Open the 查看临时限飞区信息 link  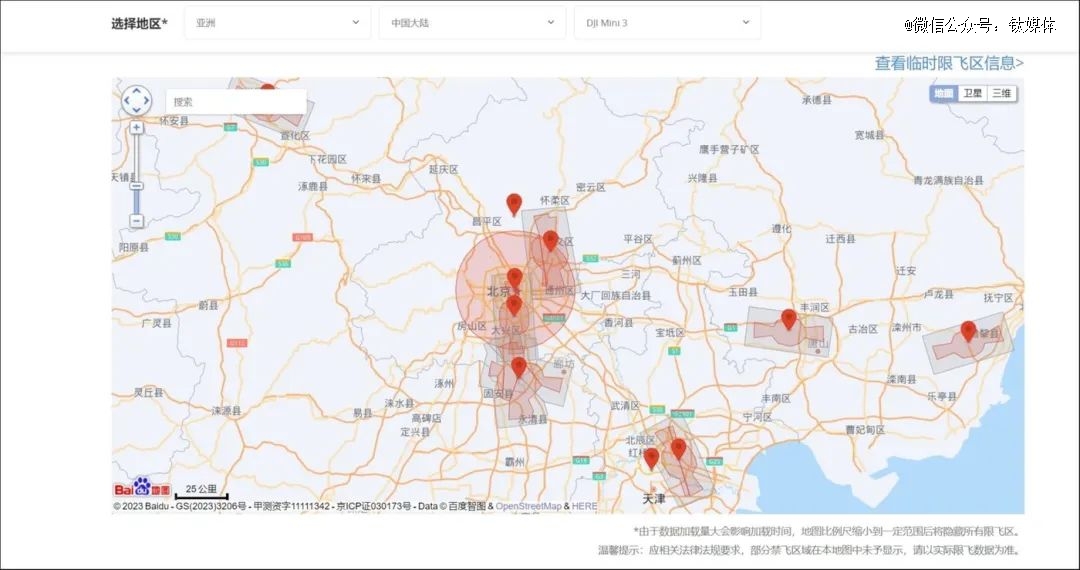[949, 63]
